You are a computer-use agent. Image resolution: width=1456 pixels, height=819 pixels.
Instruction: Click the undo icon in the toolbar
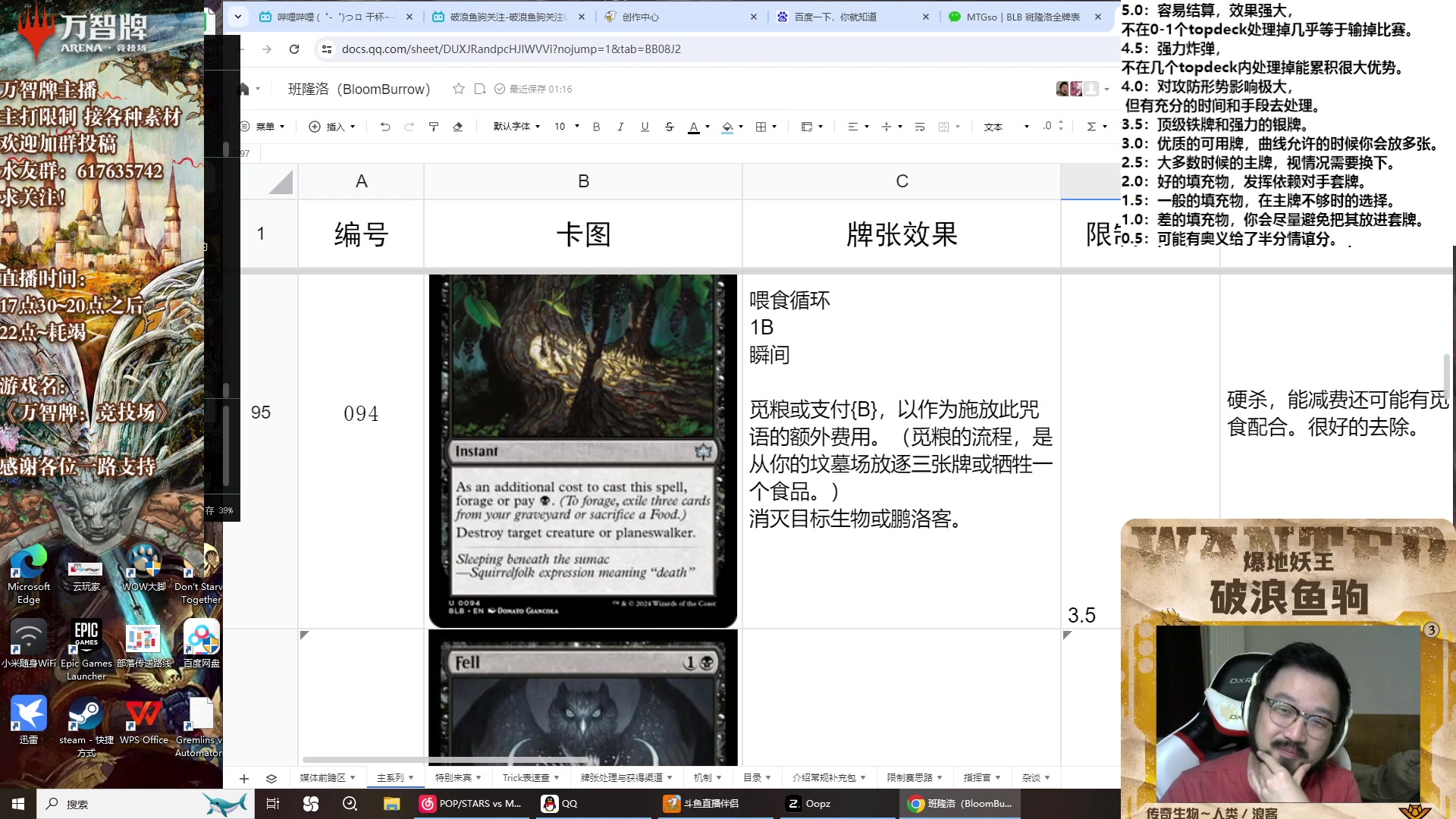click(x=385, y=127)
